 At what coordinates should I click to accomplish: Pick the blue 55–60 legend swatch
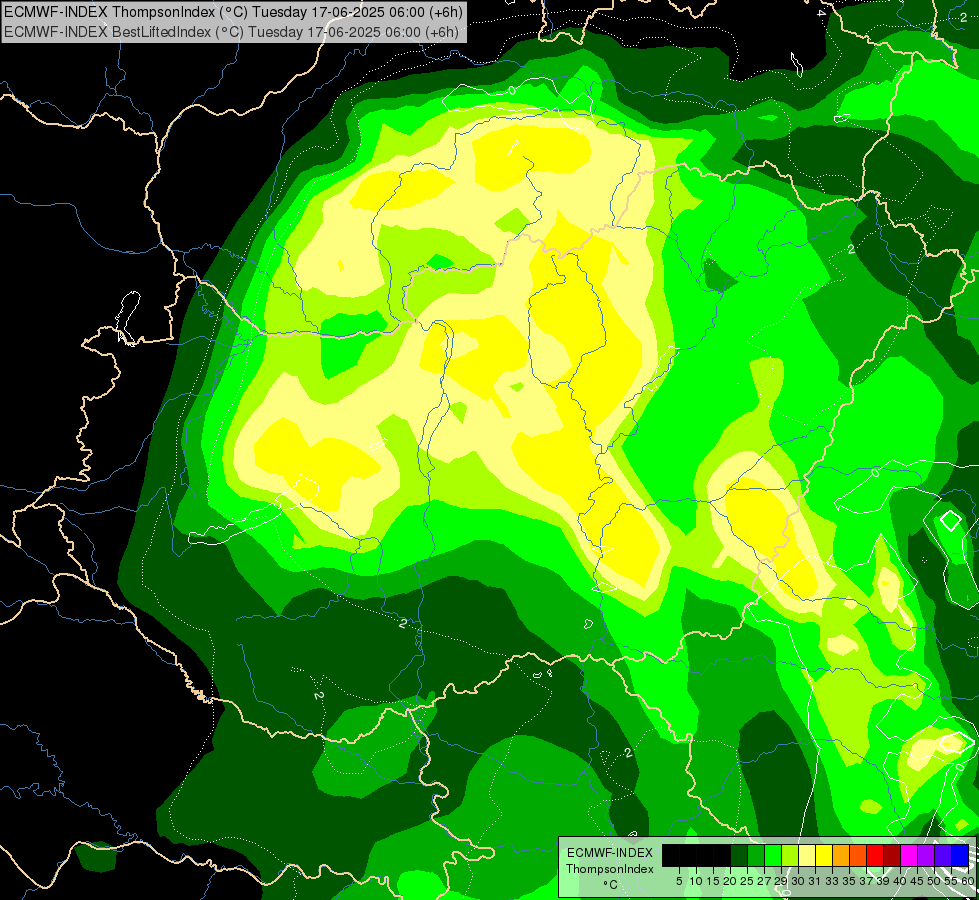[960, 855]
